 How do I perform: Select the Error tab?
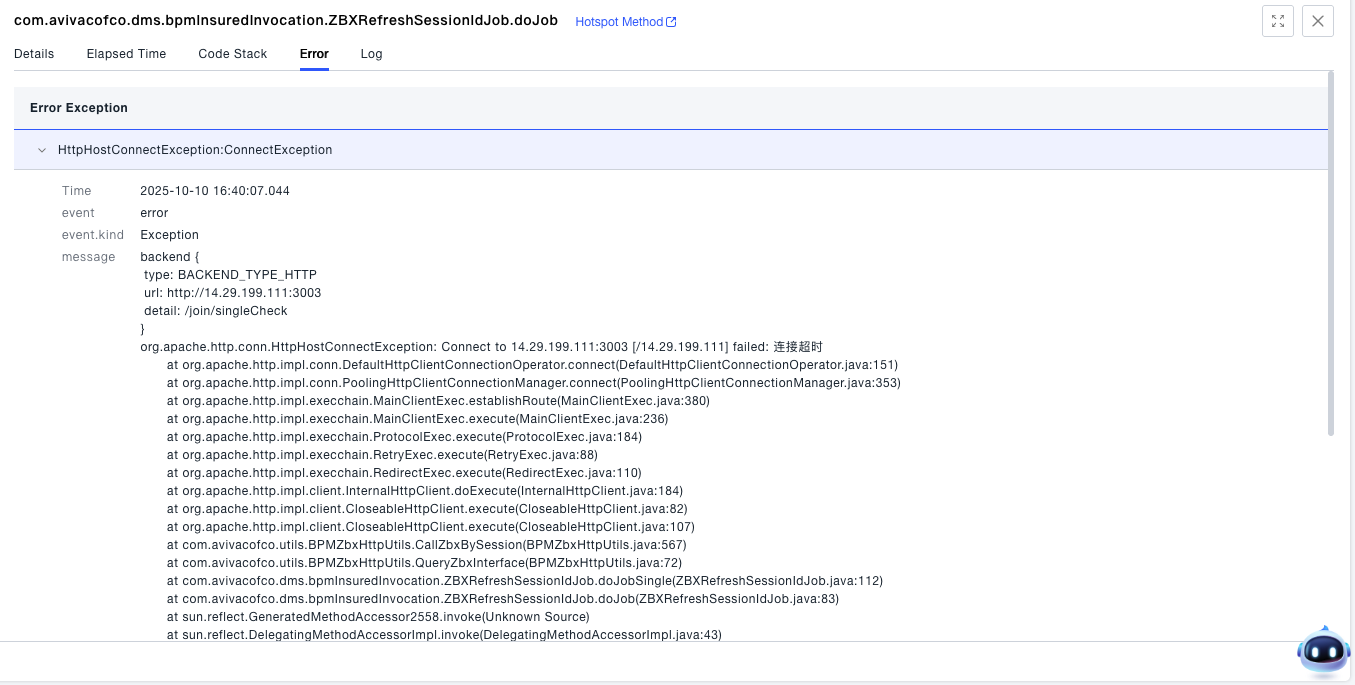(x=314, y=54)
